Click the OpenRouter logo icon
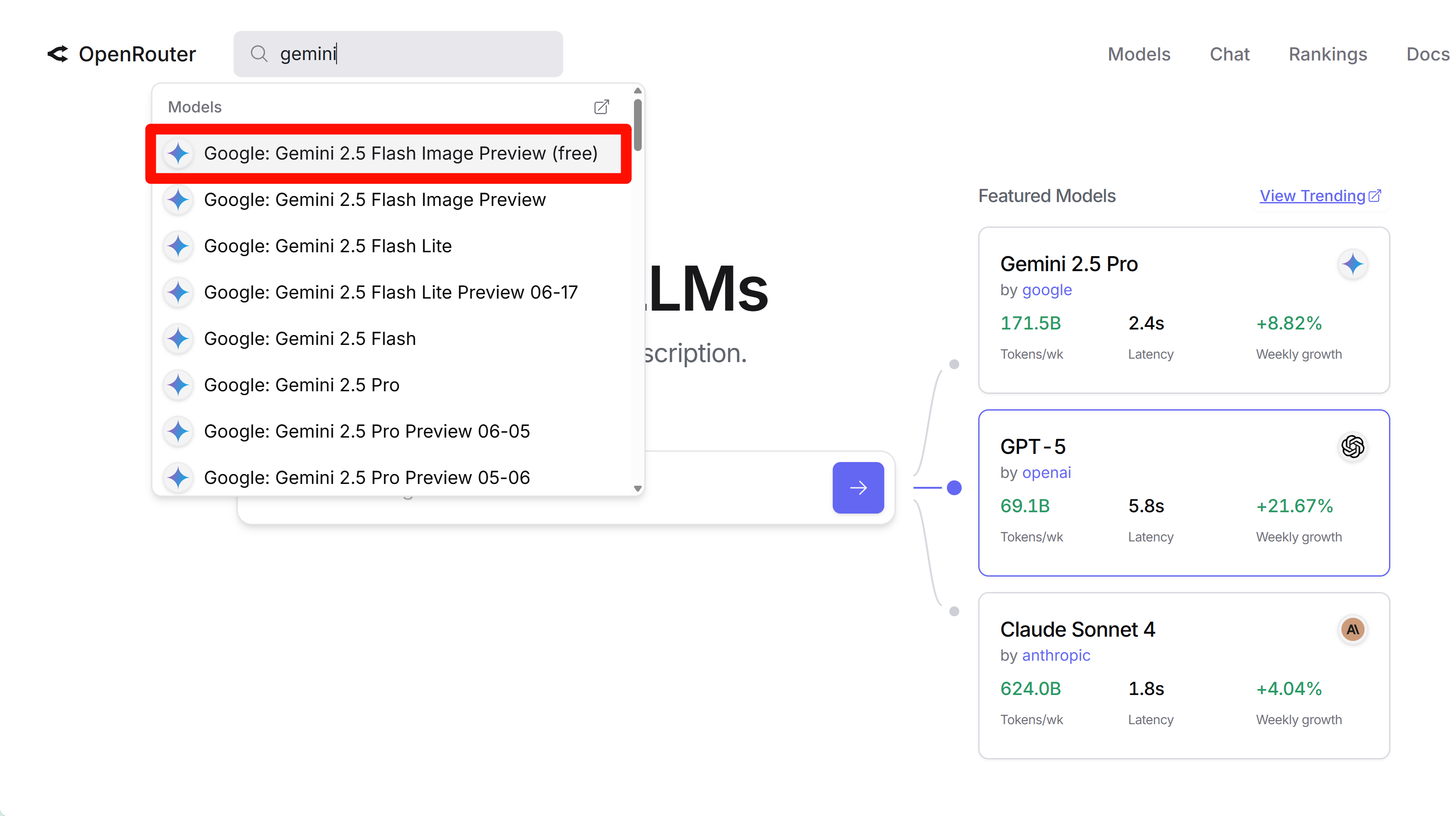1456x816 pixels. [x=58, y=54]
